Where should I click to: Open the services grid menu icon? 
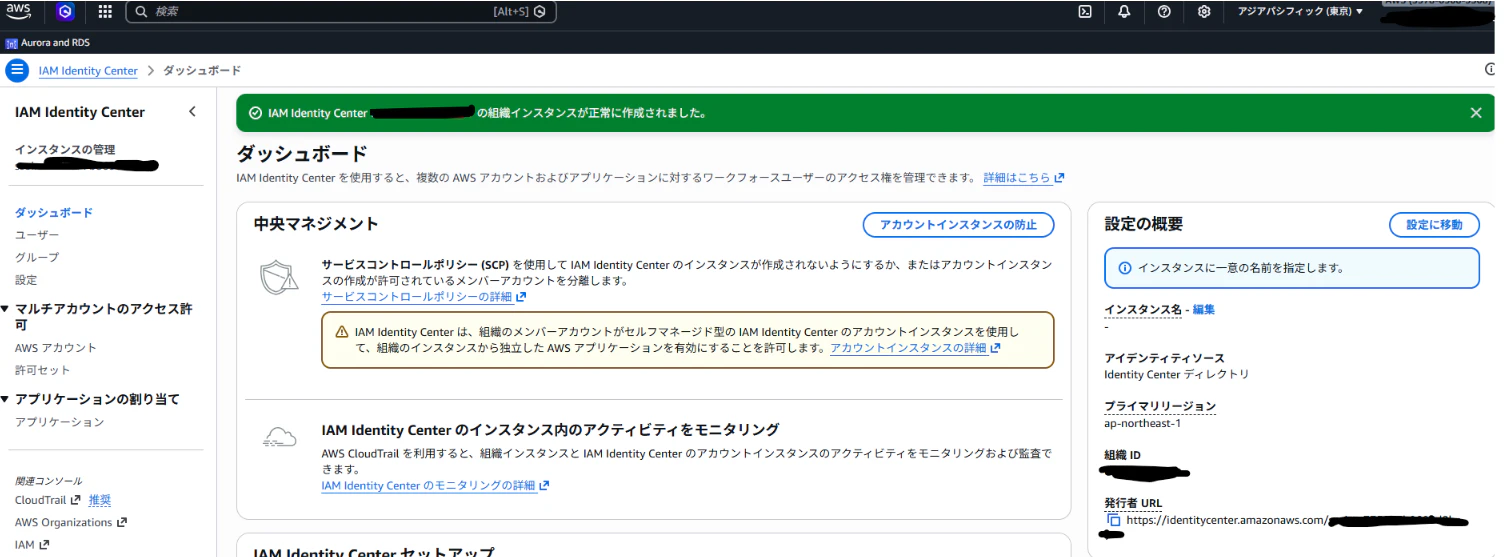105,12
